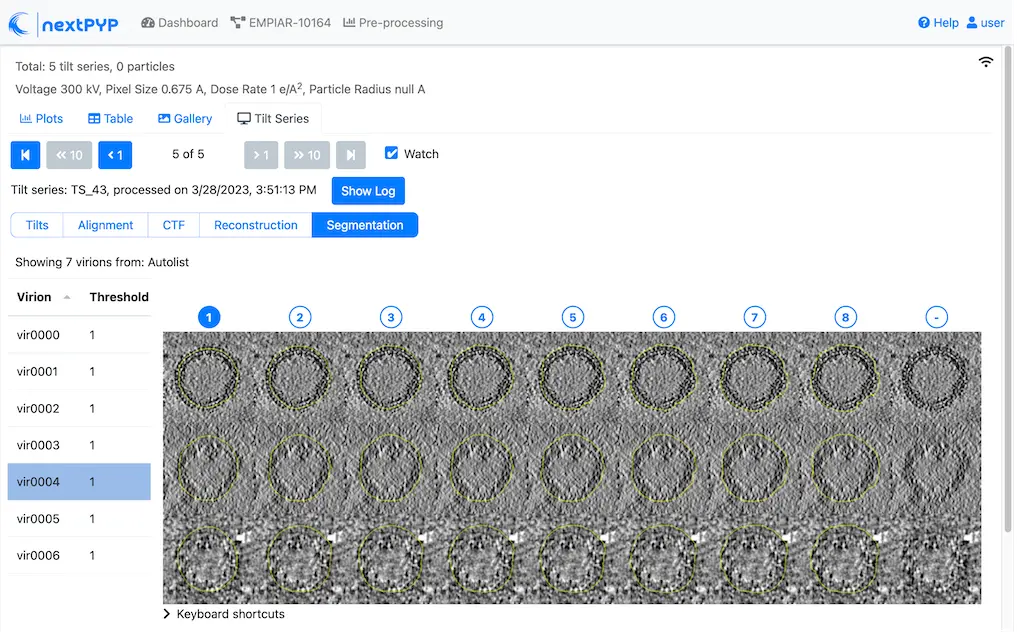Click the Show Log button

point(368,191)
